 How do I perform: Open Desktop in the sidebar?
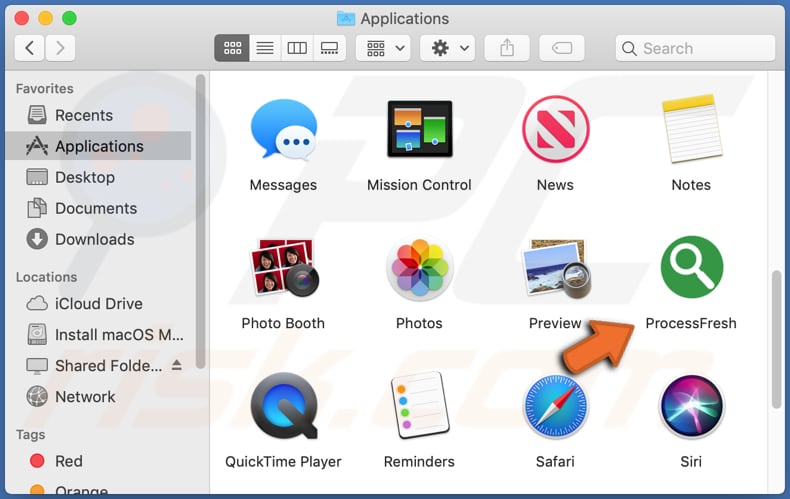[x=98, y=177]
